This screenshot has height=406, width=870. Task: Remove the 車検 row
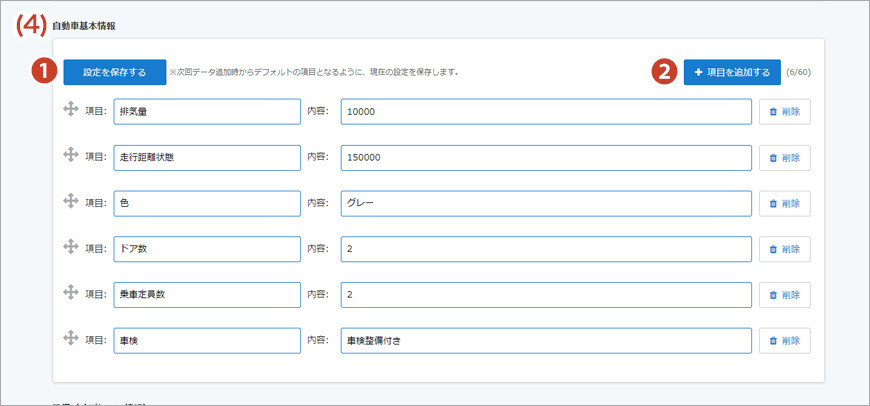pyautogui.click(x=784, y=341)
